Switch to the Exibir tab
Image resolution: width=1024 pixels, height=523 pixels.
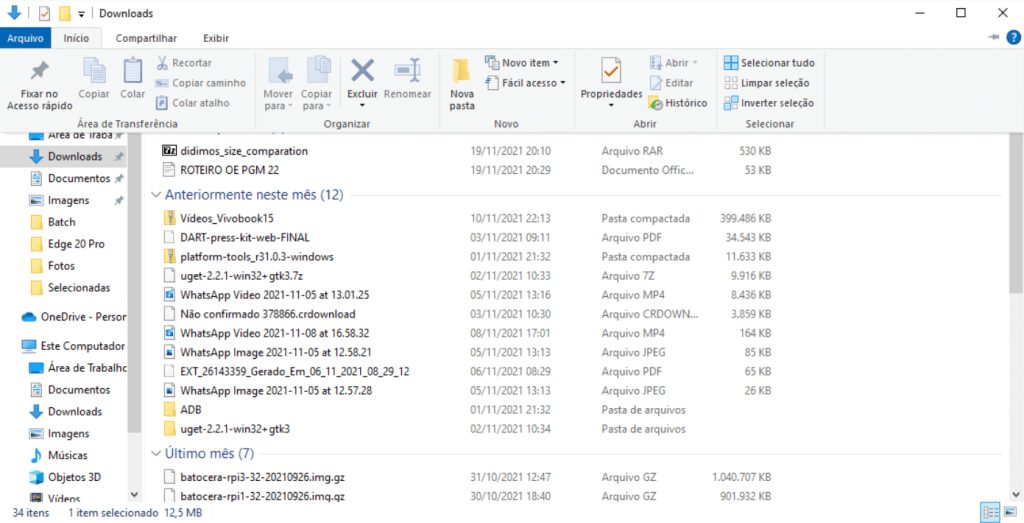coord(216,38)
